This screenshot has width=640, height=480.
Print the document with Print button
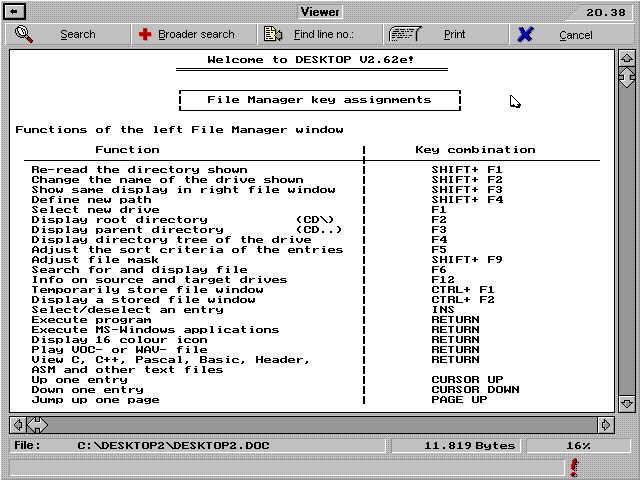click(x=446, y=34)
